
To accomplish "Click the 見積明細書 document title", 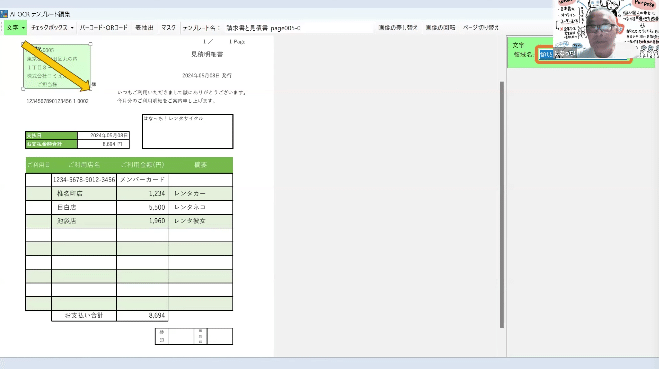I will (207, 54).
